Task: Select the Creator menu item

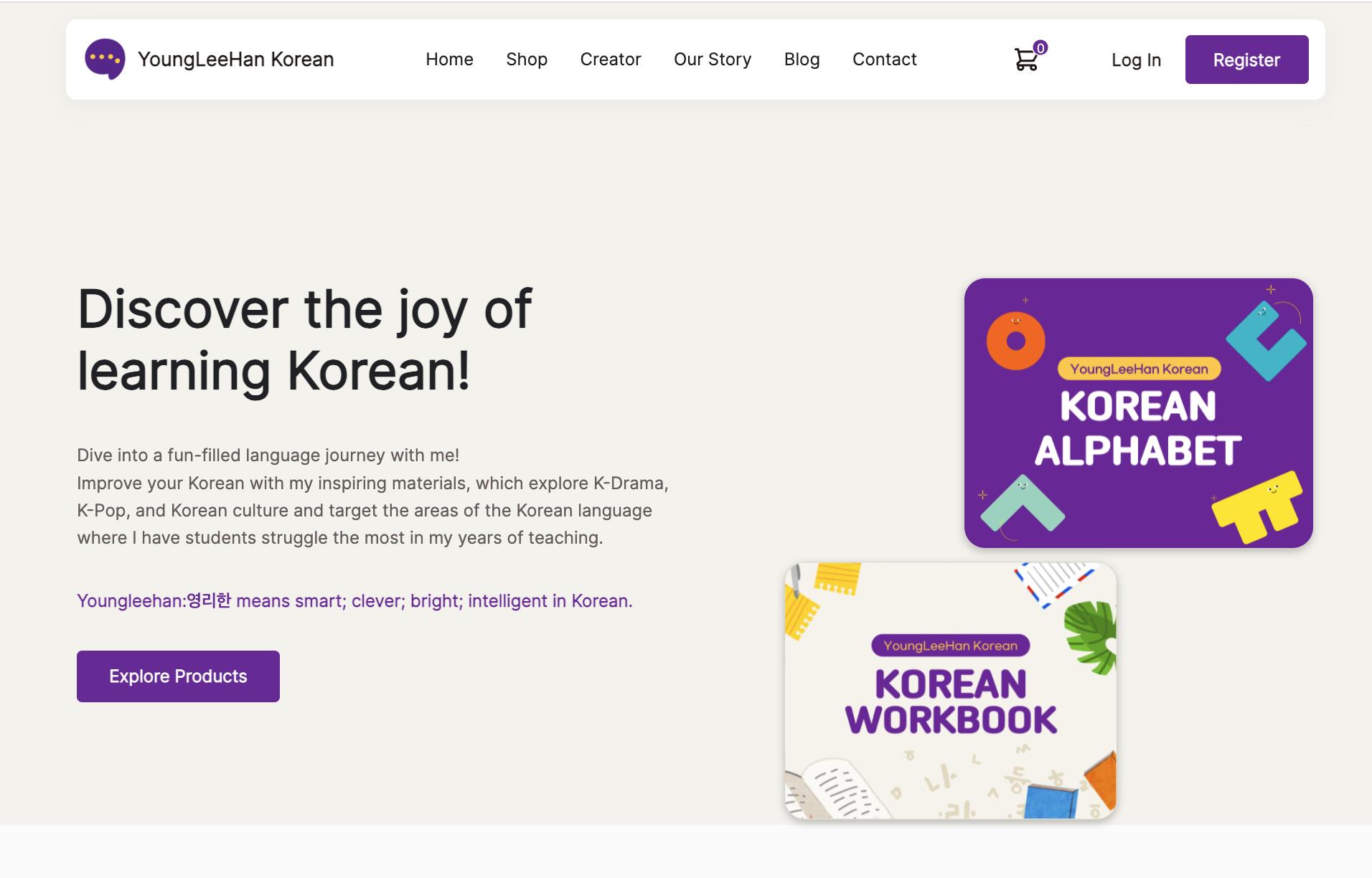Action: pyautogui.click(x=611, y=60)
